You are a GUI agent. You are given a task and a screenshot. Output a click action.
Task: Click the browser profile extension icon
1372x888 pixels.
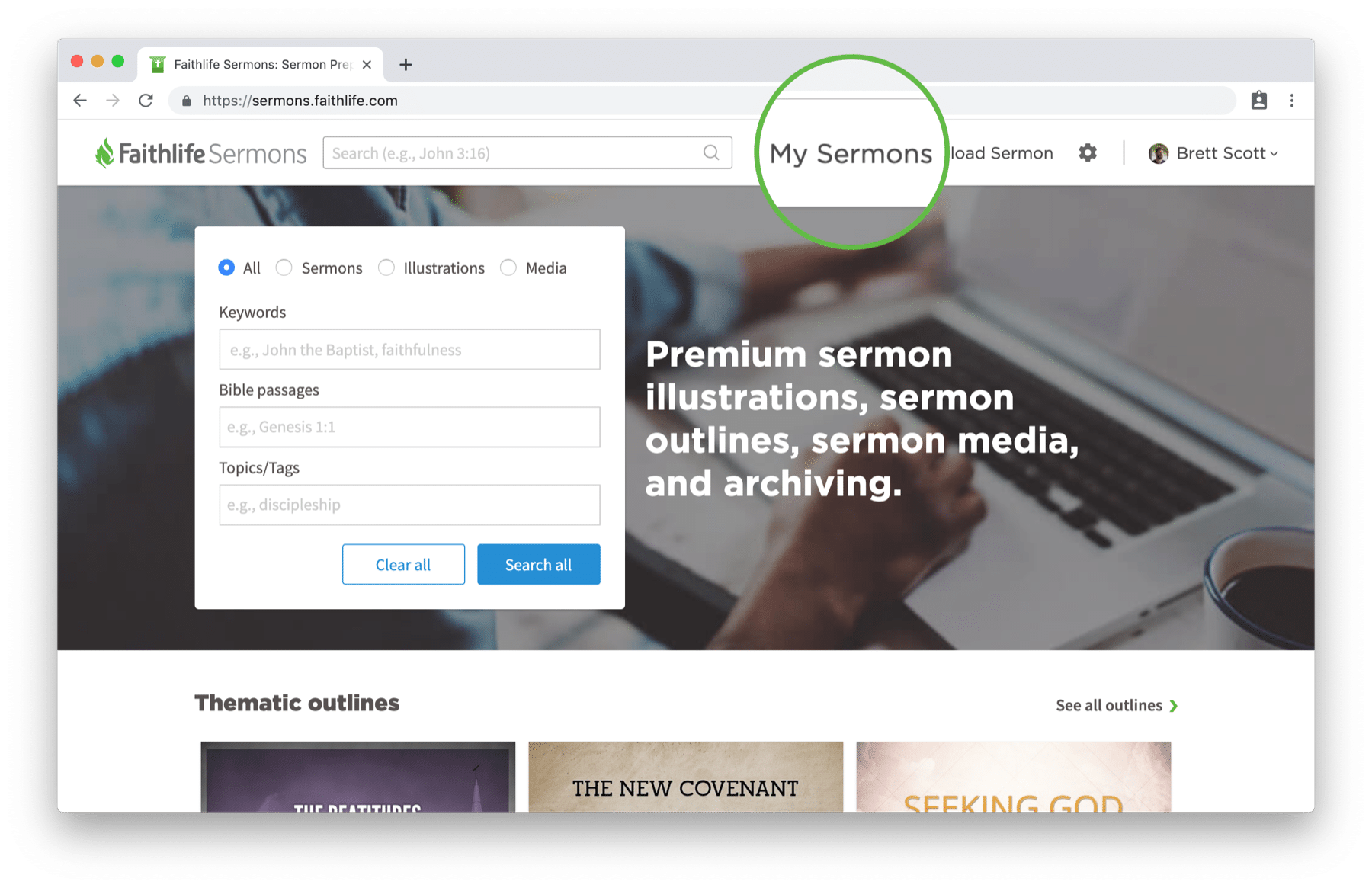(x=1258, y=101)
